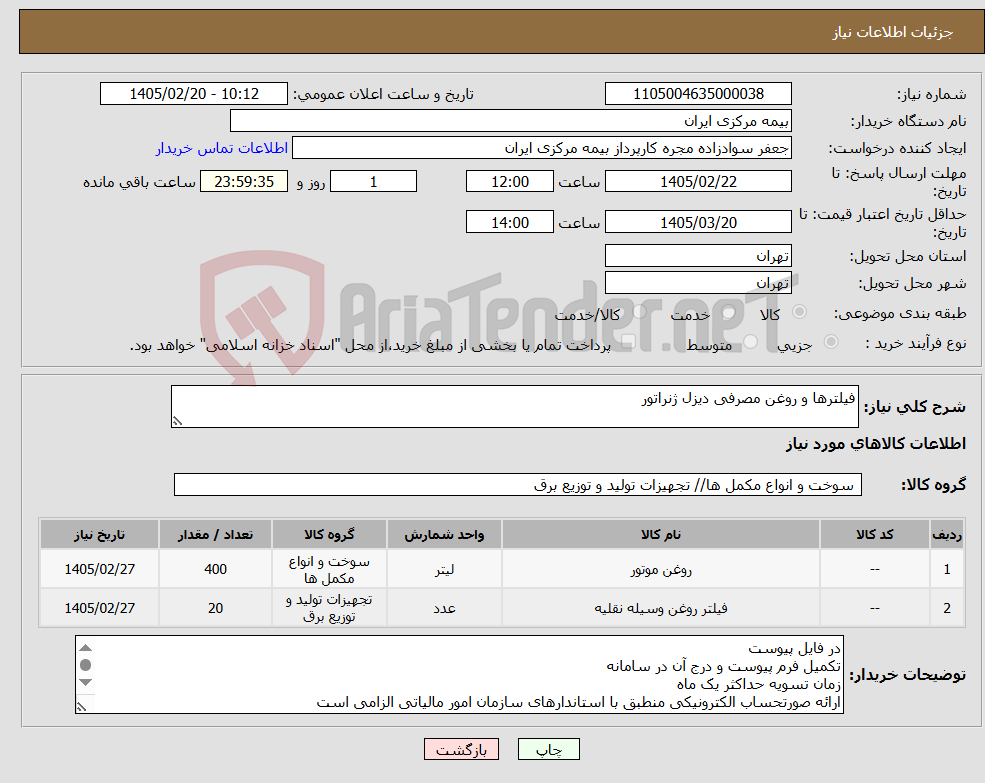Open the اطلاعات تماس خریدار link
This screenshot has width=985, height=783.
point(222,148)
